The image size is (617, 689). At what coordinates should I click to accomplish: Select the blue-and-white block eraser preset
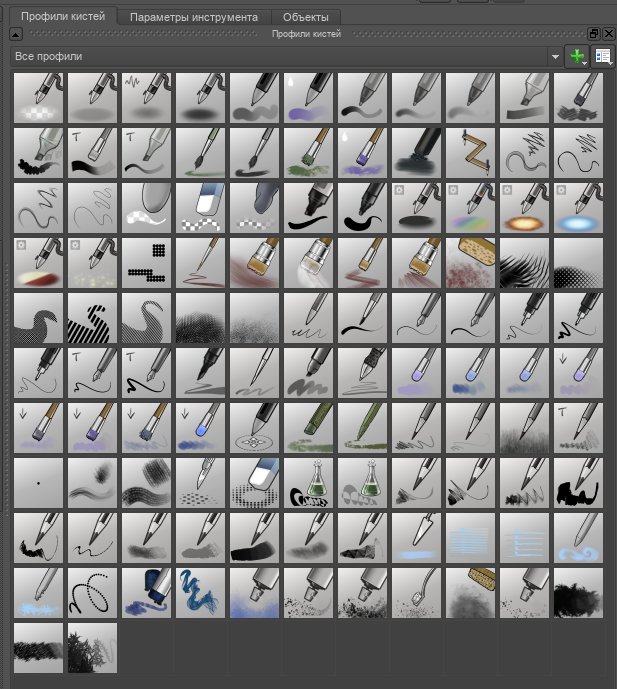click(200, 208)
